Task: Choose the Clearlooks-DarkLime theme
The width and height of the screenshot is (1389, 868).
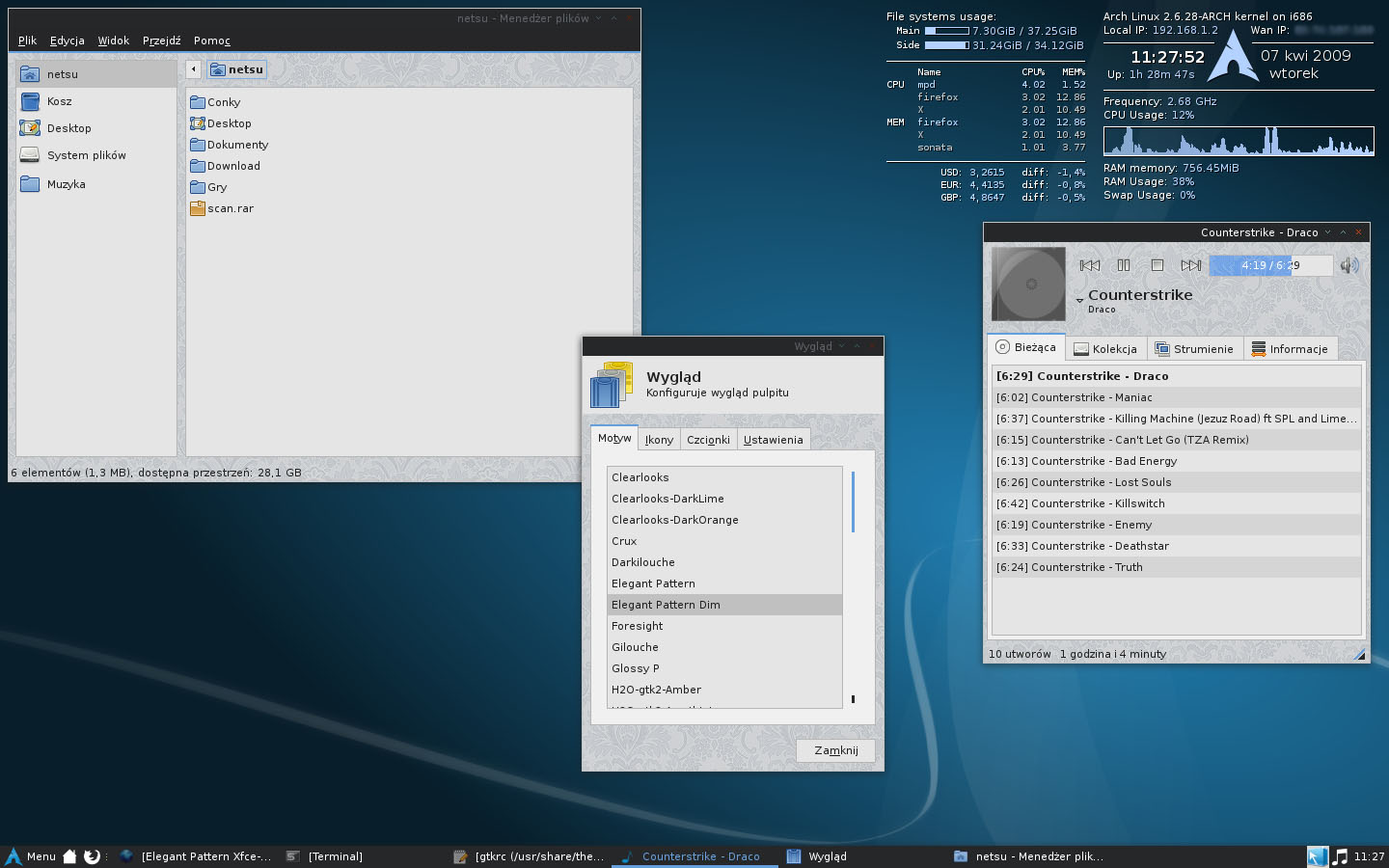Action: coord(724,499)
